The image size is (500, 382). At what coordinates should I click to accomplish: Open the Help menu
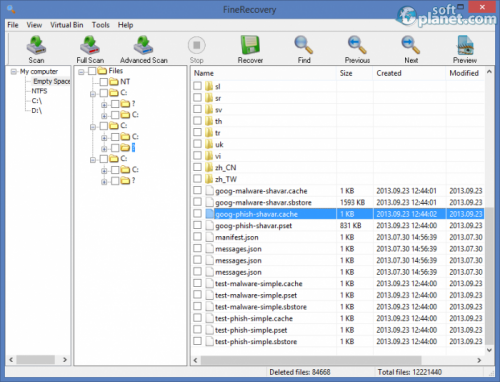[125, 25]
